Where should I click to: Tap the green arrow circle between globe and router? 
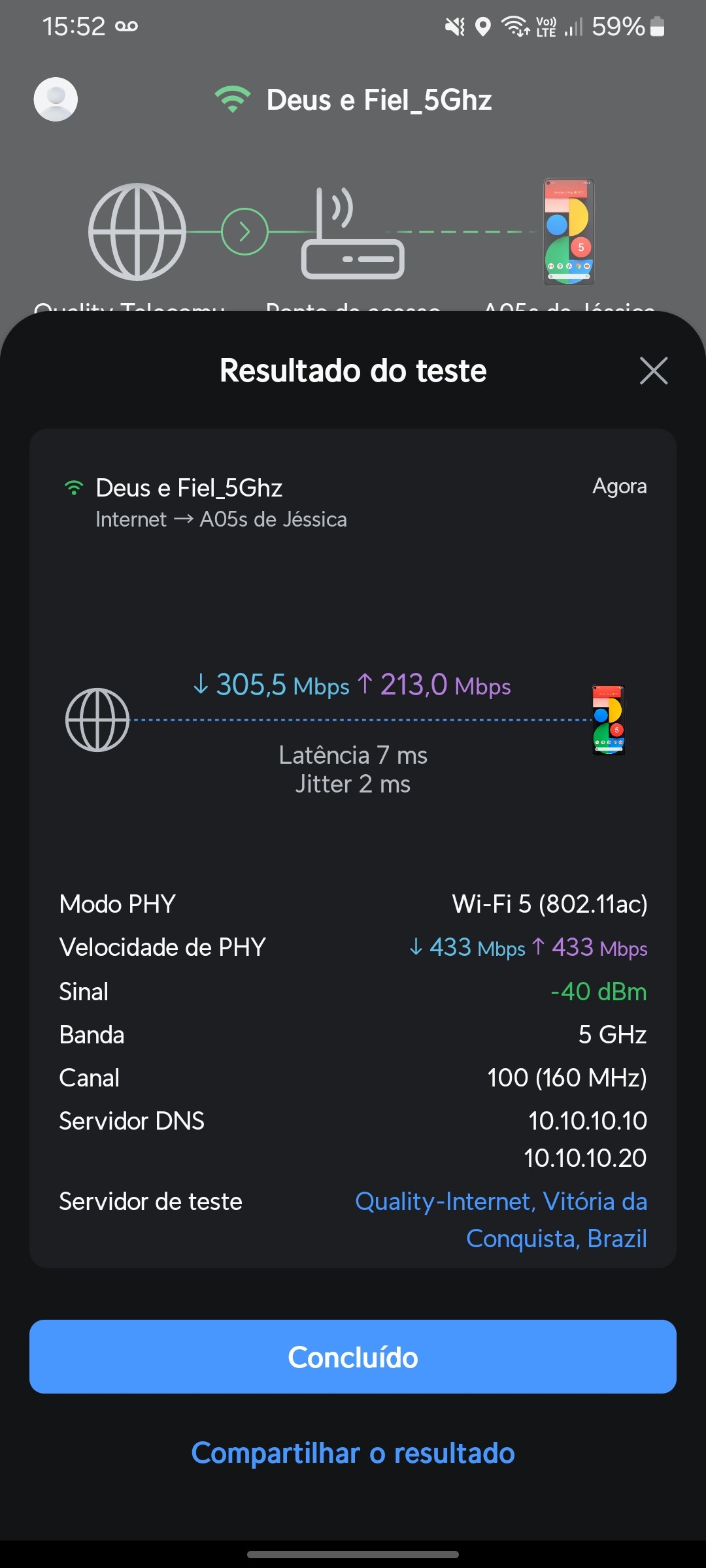tap(244, 232)
